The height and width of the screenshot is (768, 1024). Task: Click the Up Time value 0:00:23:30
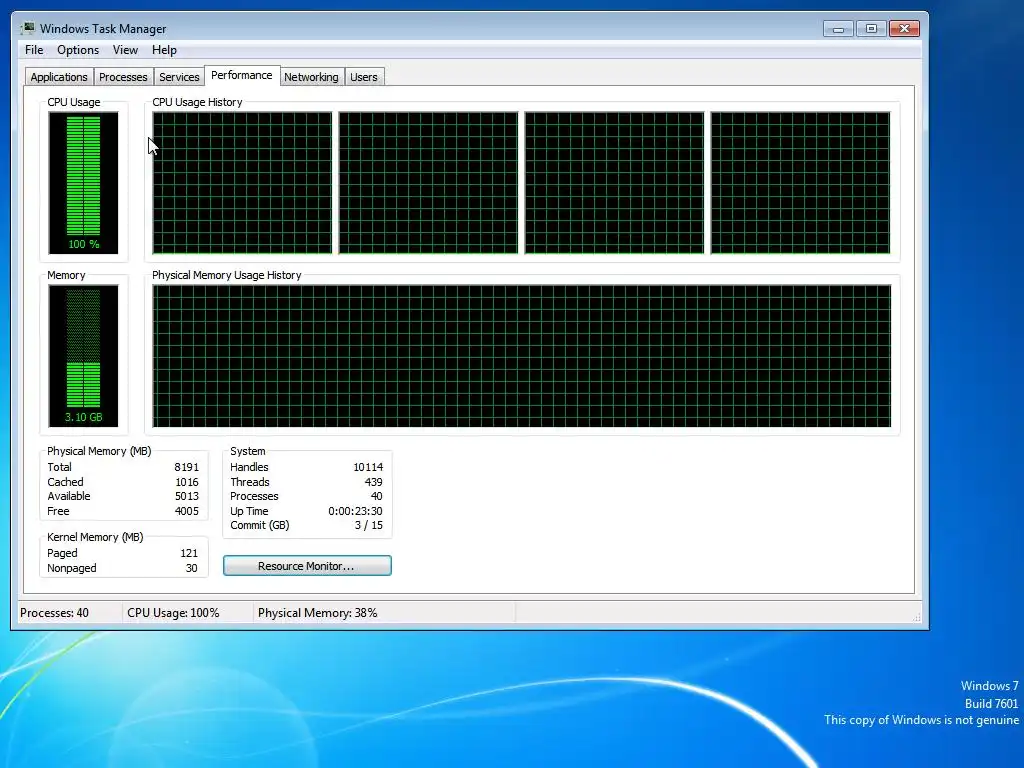355,511
